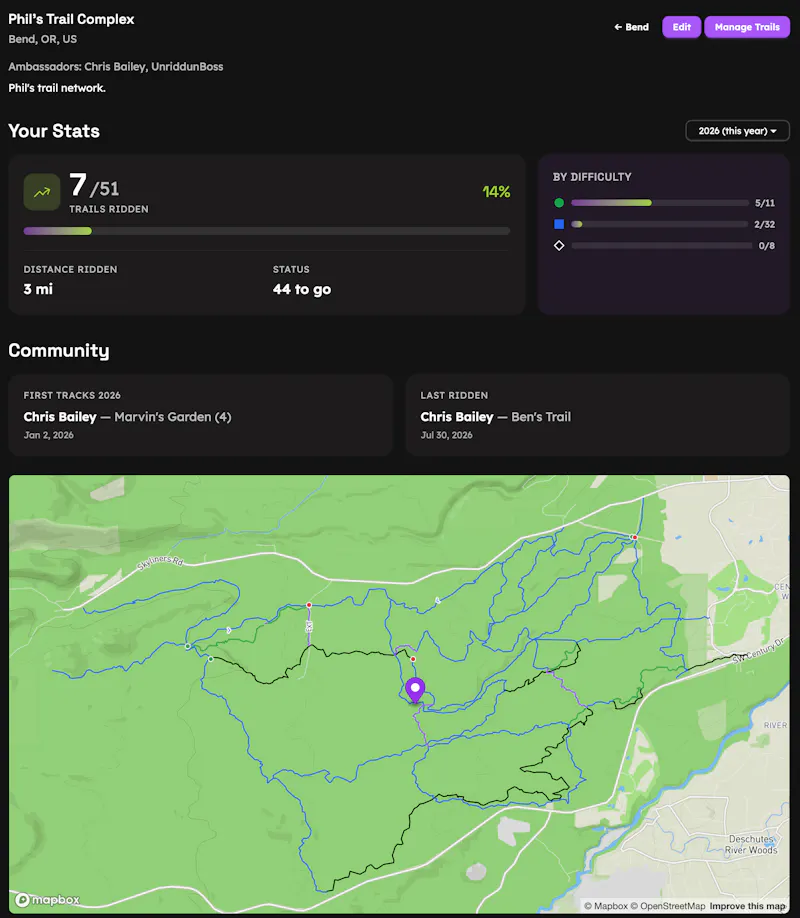Click the '44 to go' status text

tap(302, 289)
